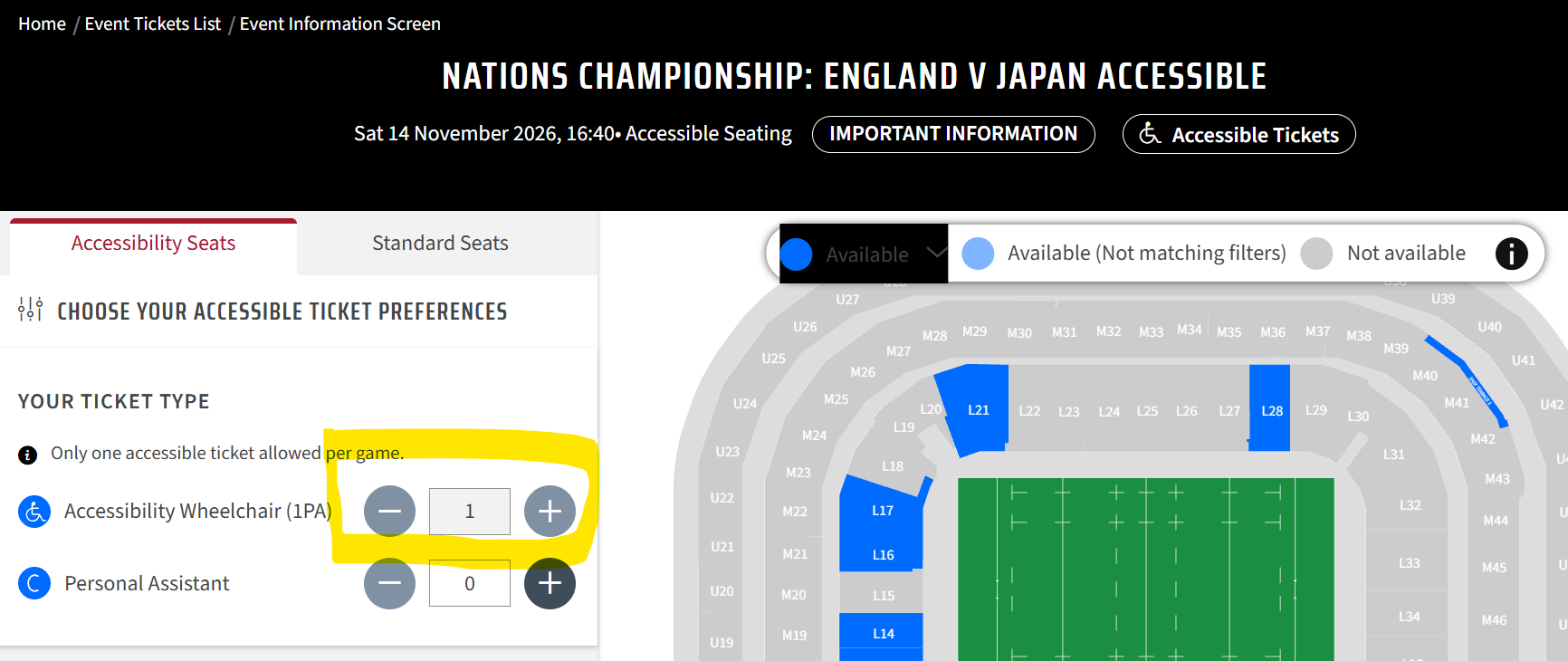Pick available block L14 on the map
Image resolution: width=1568 pixels, height=661 pixels.
[883, 634]
